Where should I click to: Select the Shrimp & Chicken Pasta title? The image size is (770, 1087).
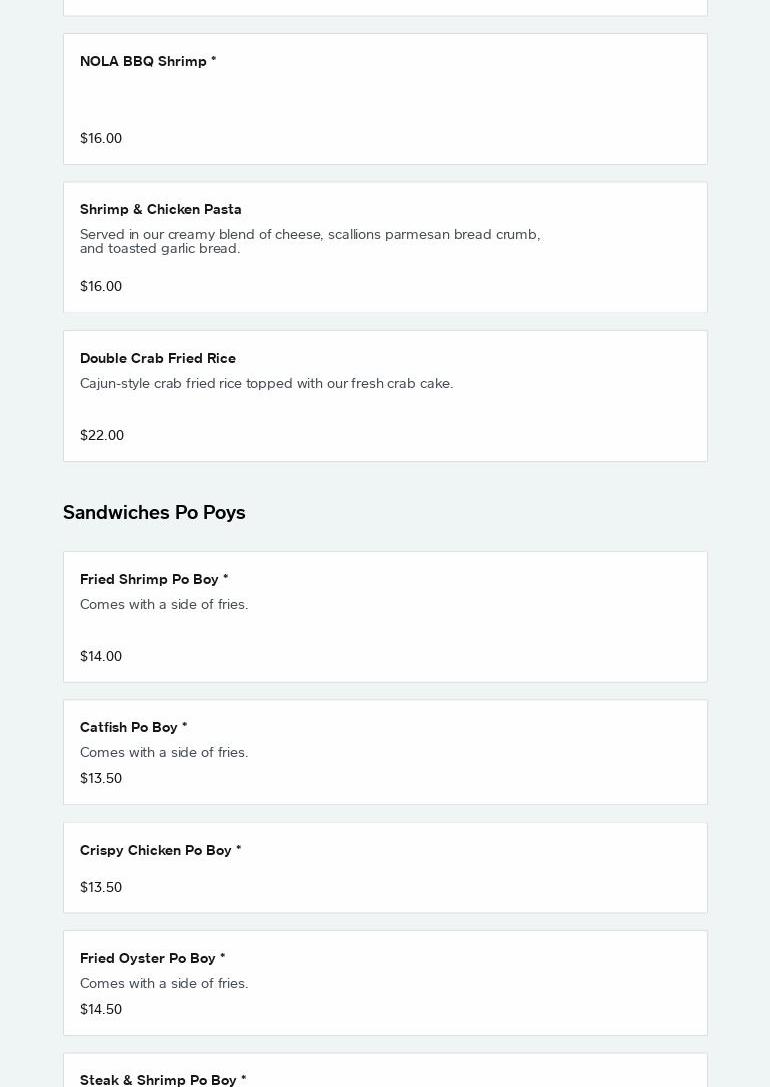pyautogui.click(x=161, y=209)
